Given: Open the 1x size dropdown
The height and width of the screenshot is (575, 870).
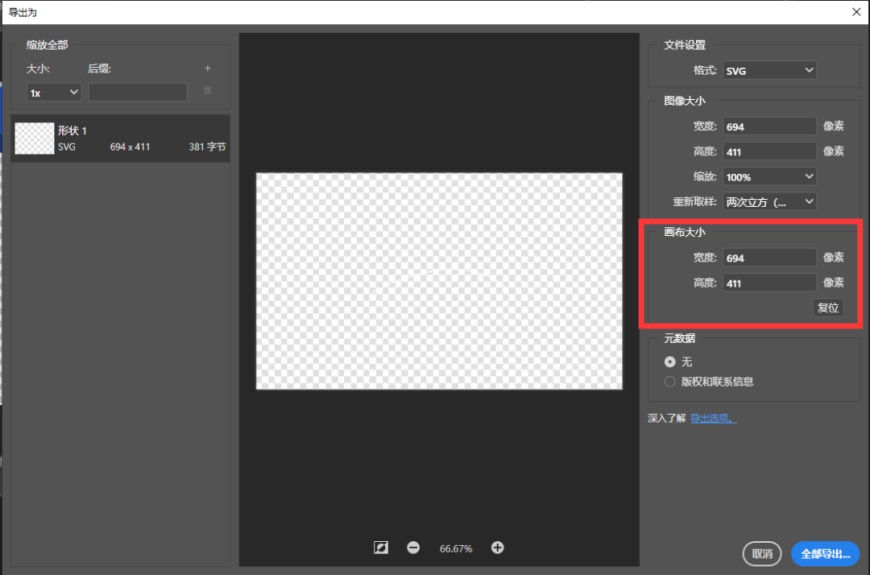Looking at the screenshot, I should tap(54, 93).
